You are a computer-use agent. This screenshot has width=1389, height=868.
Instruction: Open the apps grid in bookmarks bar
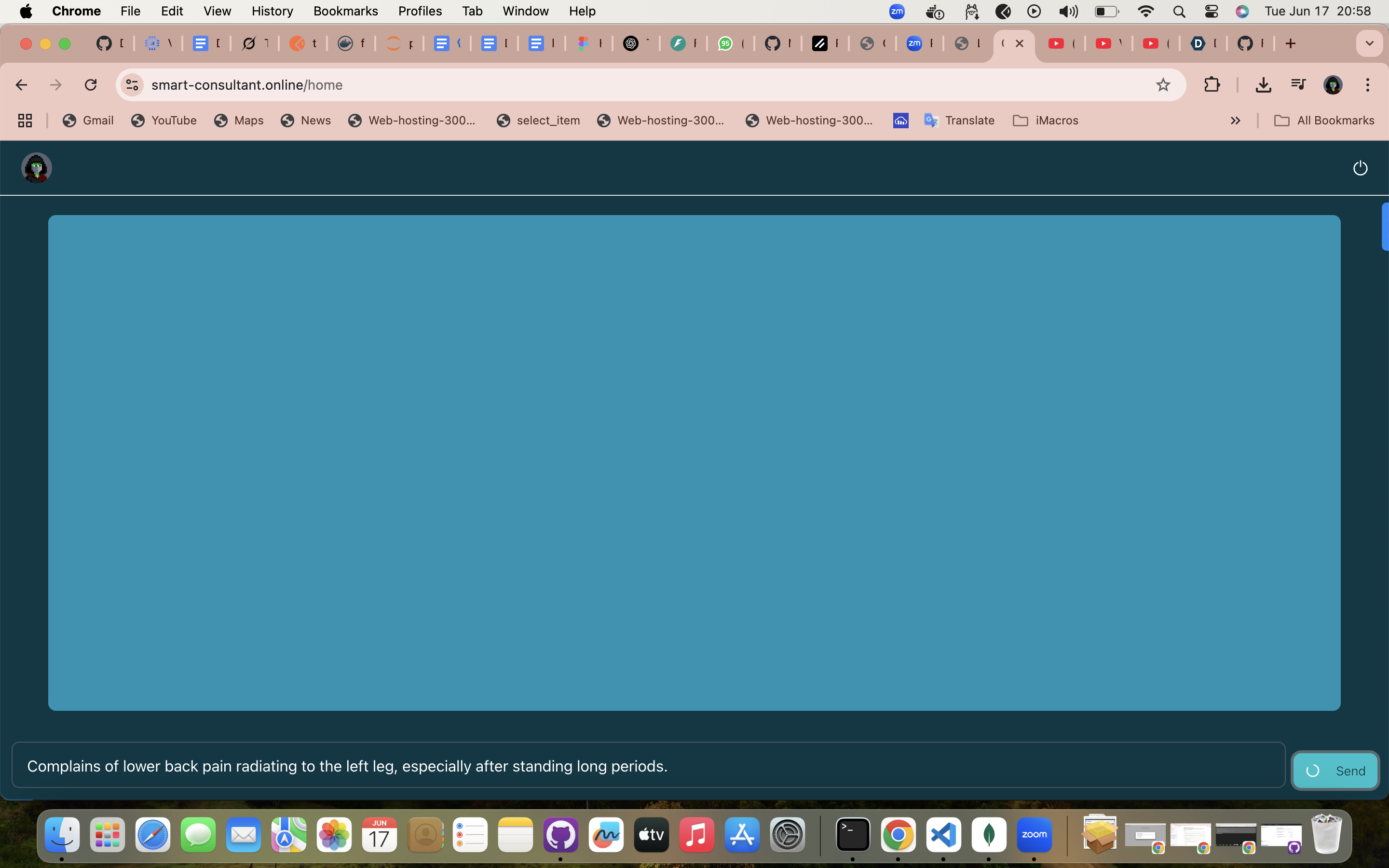[25, 121]
